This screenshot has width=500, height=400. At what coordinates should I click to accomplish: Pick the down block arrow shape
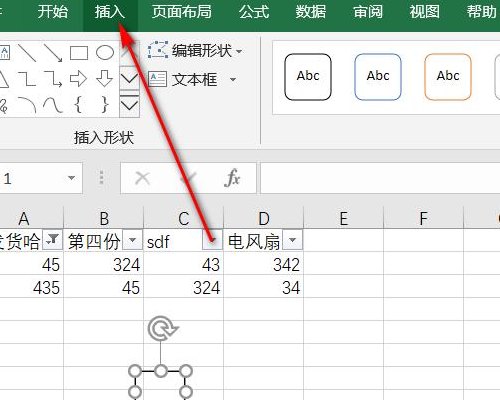tap(104, 79)
